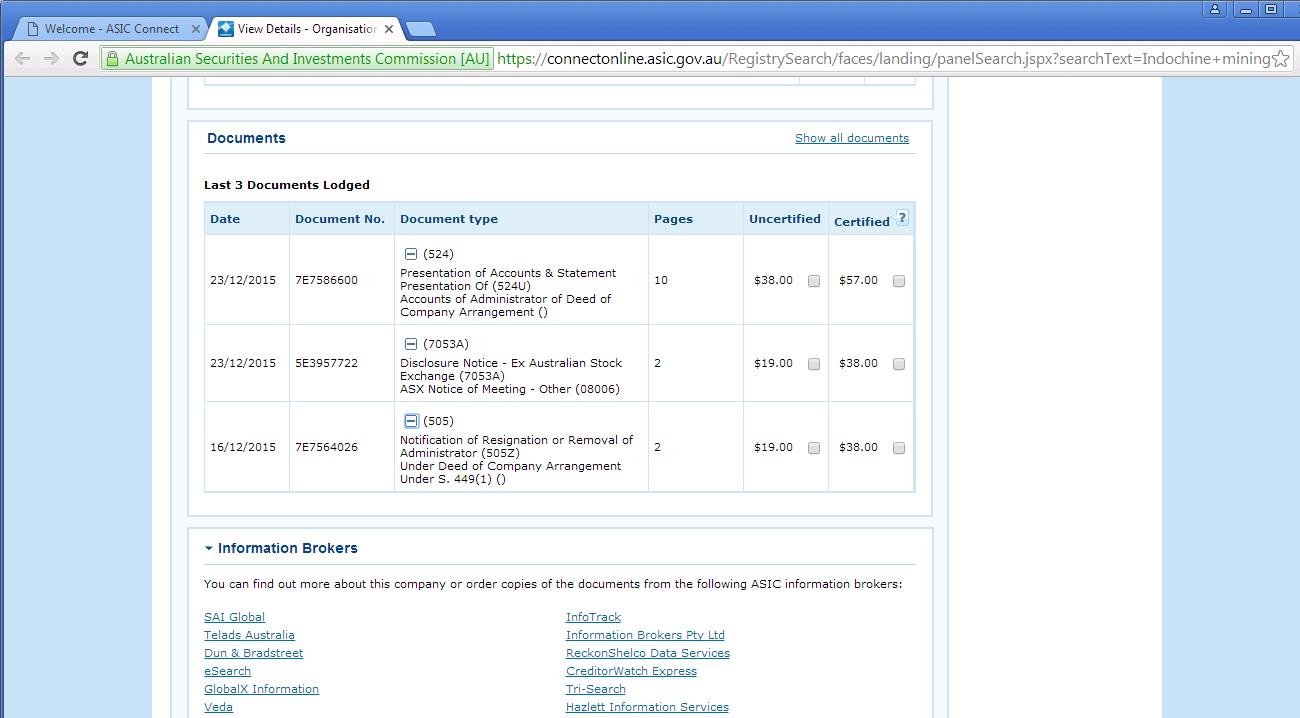Tick the $38.00 certified checkbox for 5E3957722
This screenshot has width=1300, height=718.
[899, 364]
